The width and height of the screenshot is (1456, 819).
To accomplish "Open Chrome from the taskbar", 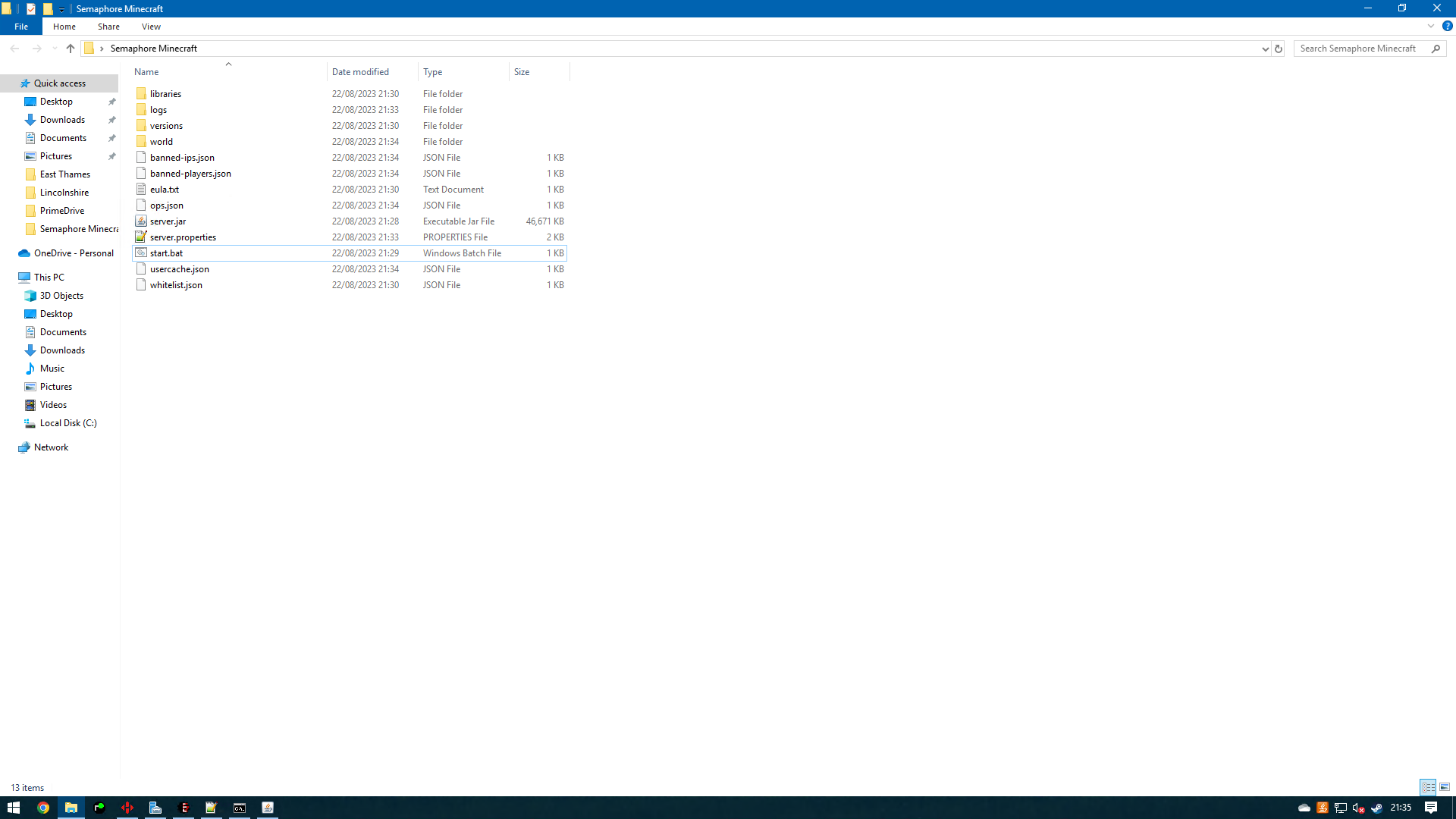I will tap(43, 808).
